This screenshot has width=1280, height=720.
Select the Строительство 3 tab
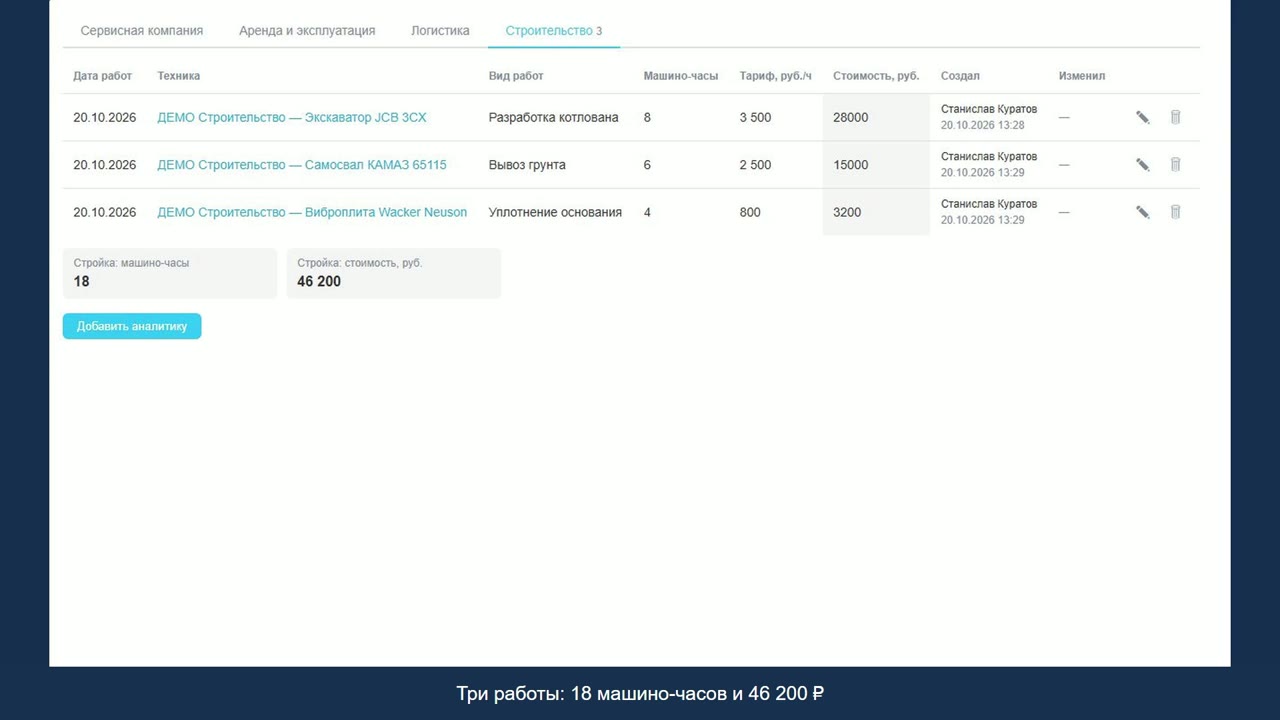tap(554, 31)
